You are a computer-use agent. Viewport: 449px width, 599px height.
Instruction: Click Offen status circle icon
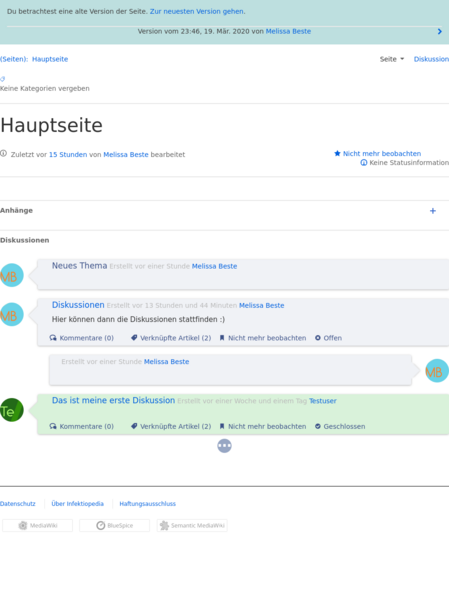click(318, 338)
